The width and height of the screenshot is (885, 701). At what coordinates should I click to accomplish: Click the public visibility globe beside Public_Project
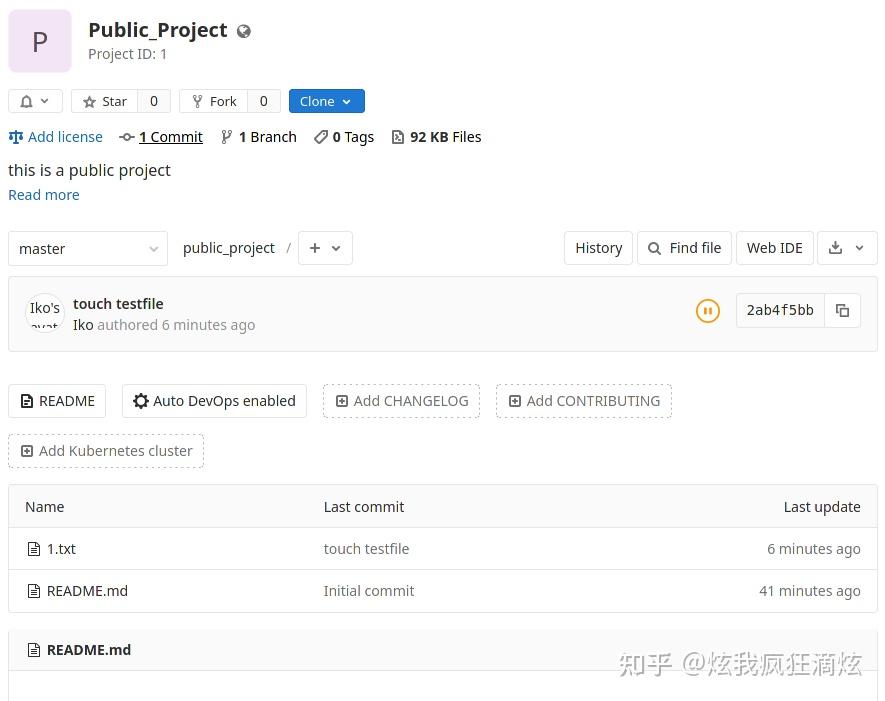[x=243, y=31]
